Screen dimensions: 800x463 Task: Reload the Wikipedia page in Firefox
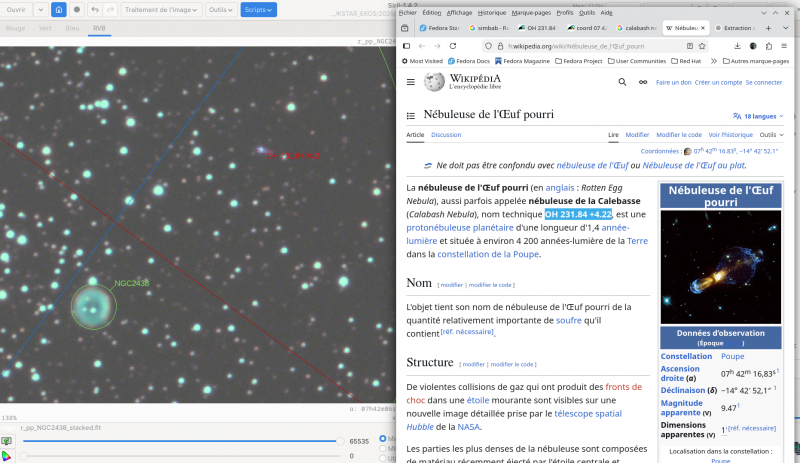[453, 46]
